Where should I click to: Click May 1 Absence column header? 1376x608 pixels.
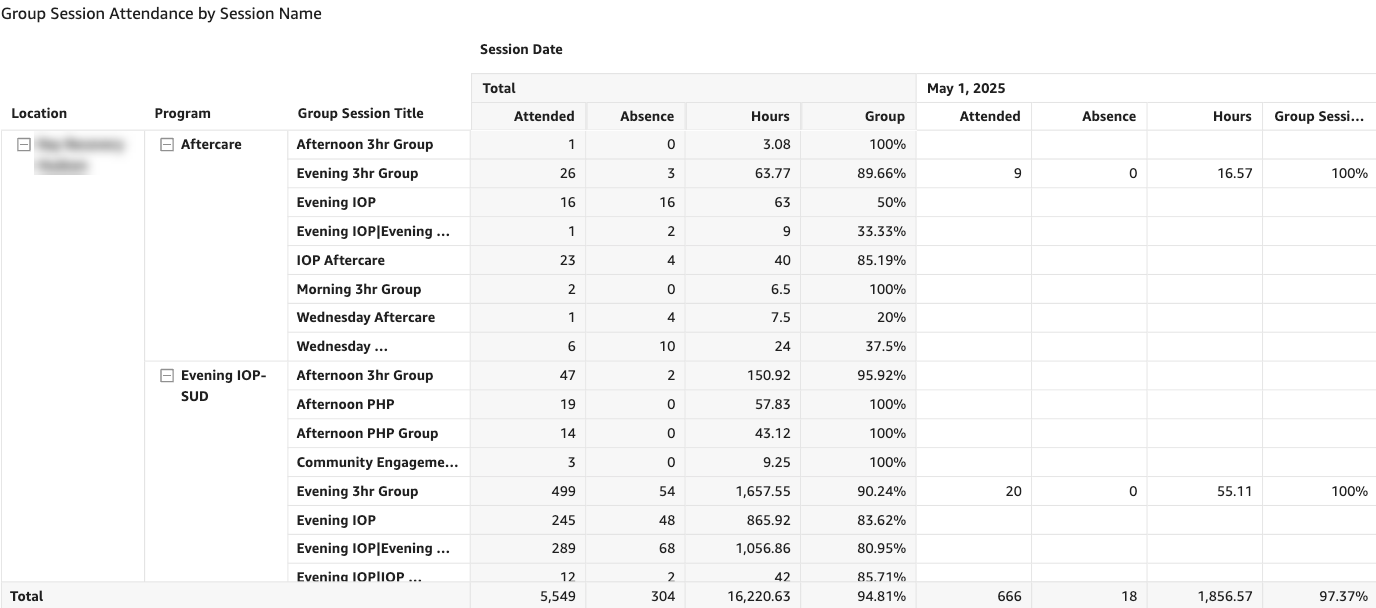tap(1108, 116)
